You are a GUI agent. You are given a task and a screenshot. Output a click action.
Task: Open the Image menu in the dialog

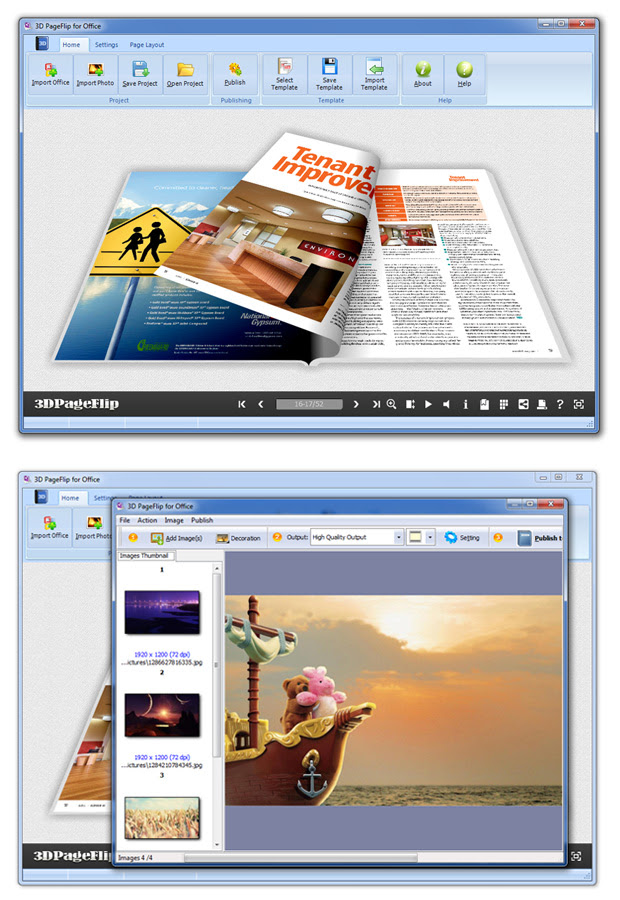(x=174, y=520)
